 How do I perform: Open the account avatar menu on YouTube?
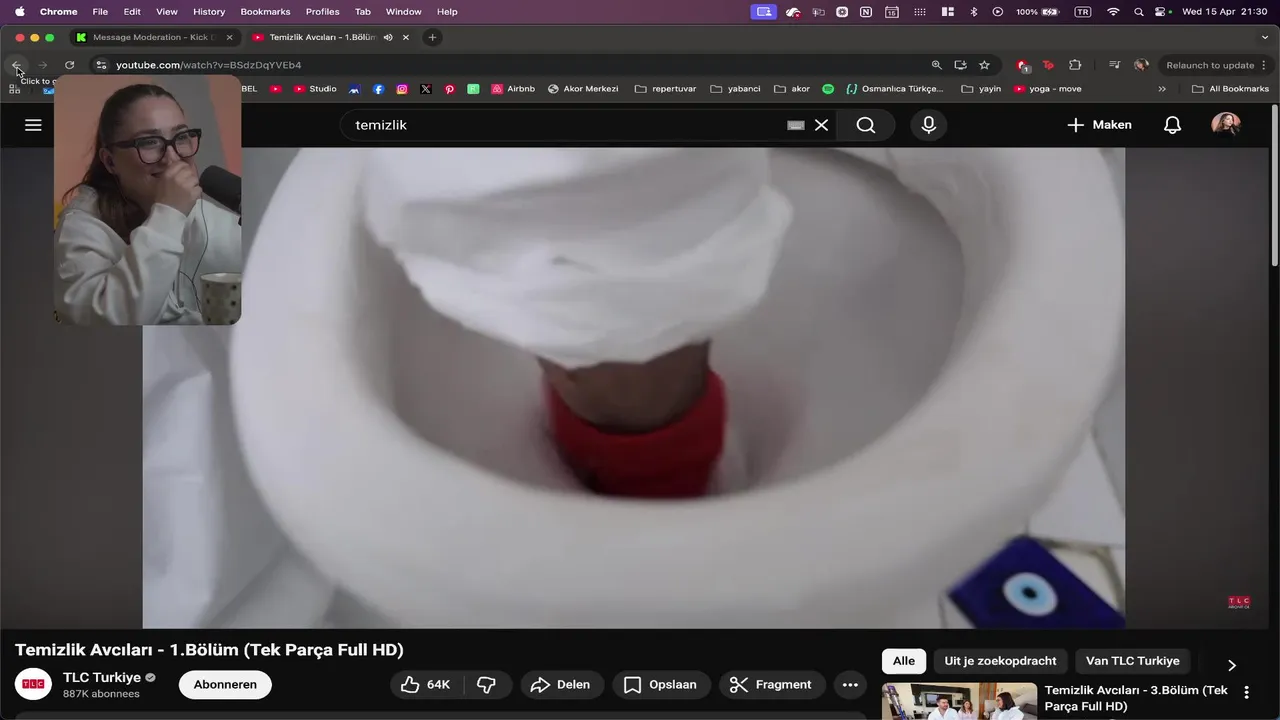1226,125
